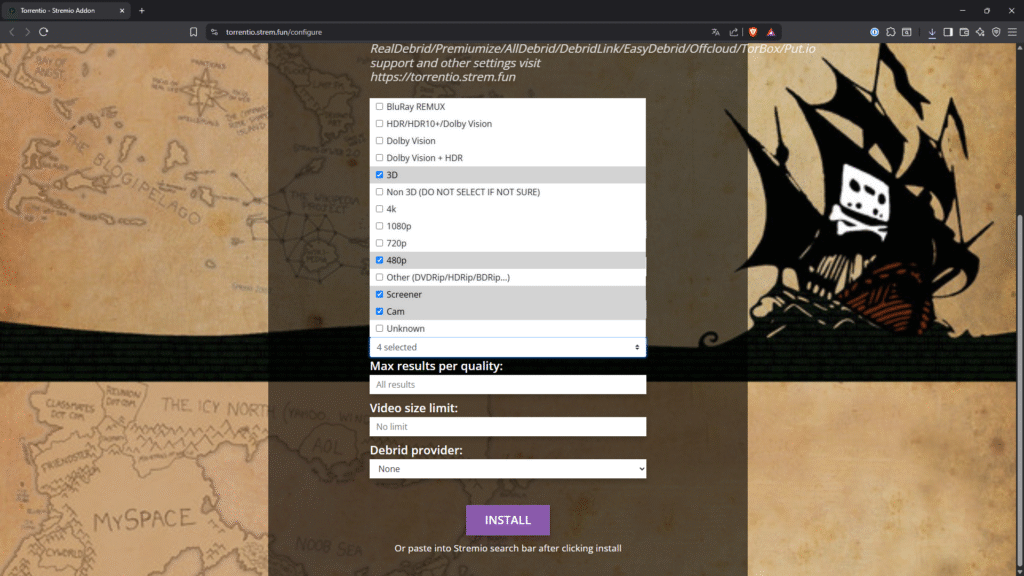The width and height of the screenshot is (1024, 576).
Task: Click the 'Video size limit:' label
Action: 413,408
